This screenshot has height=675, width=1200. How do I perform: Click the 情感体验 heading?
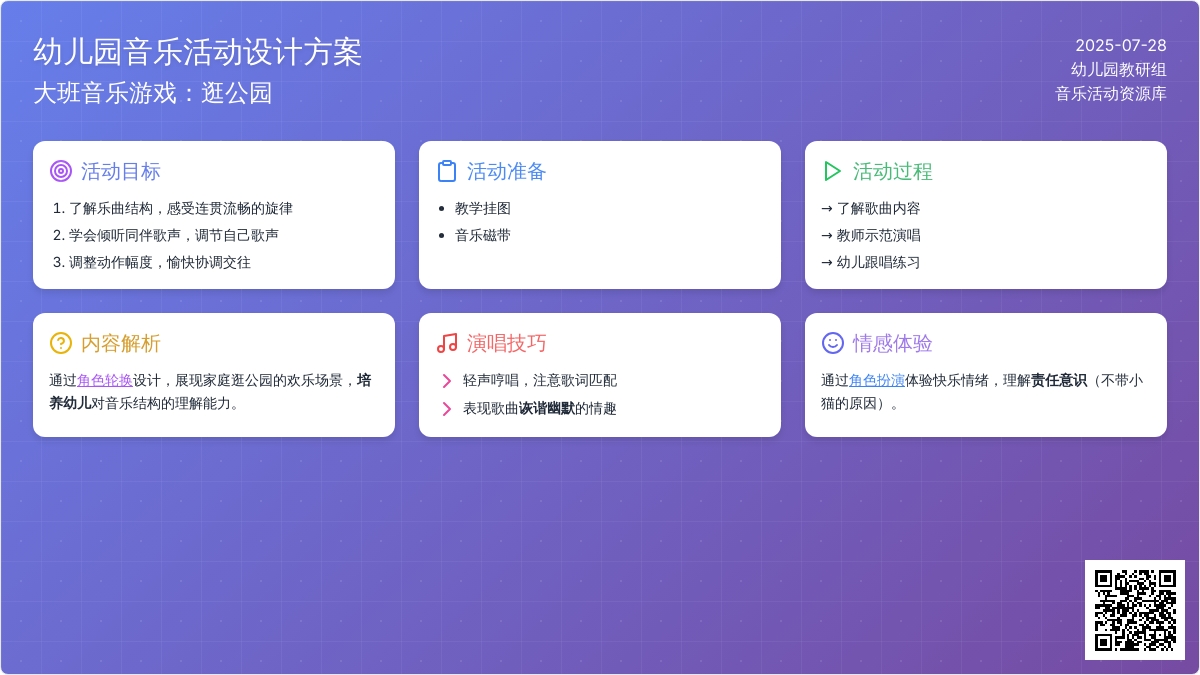(x=893, y=343)
